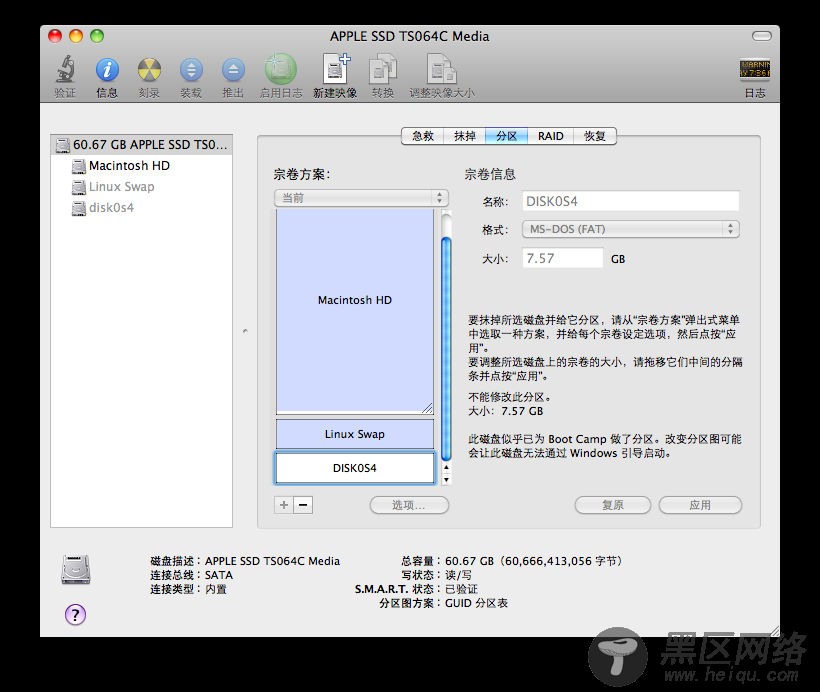Switch to the Partition (分区) tab
The height and width of the screenshot is (692, 820).
506,136
